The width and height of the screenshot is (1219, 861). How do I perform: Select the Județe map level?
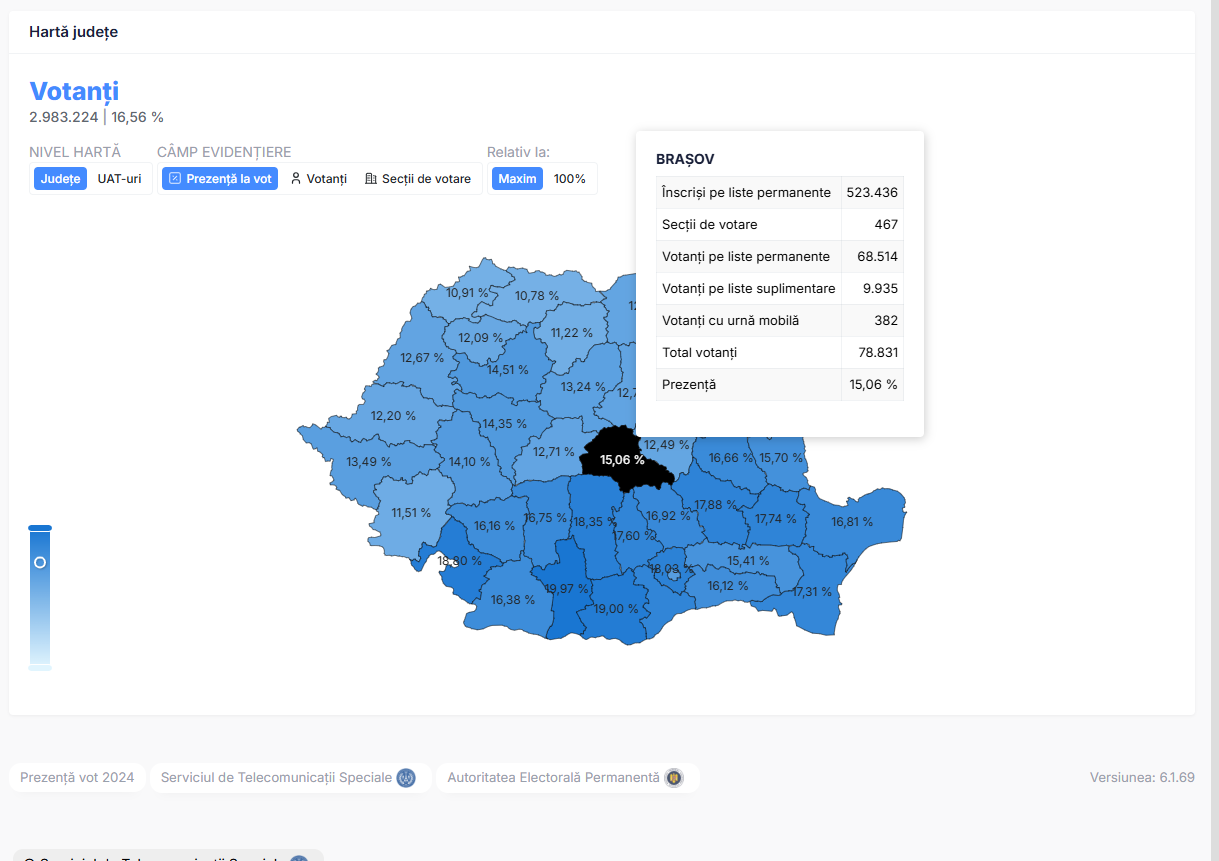click(60, 179)
